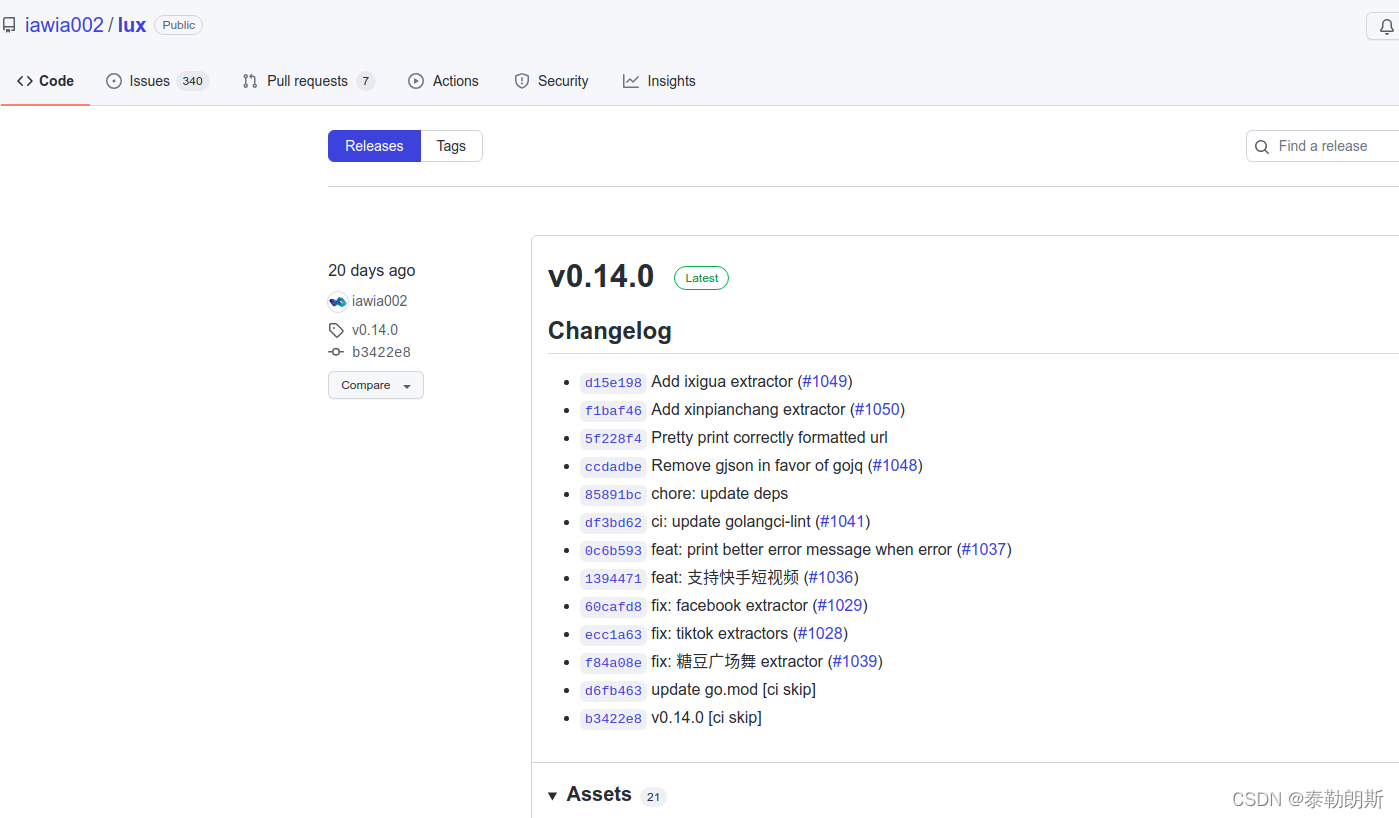Open the iawia002 owner link in header

pyautogui.click(x=64, y=25)
